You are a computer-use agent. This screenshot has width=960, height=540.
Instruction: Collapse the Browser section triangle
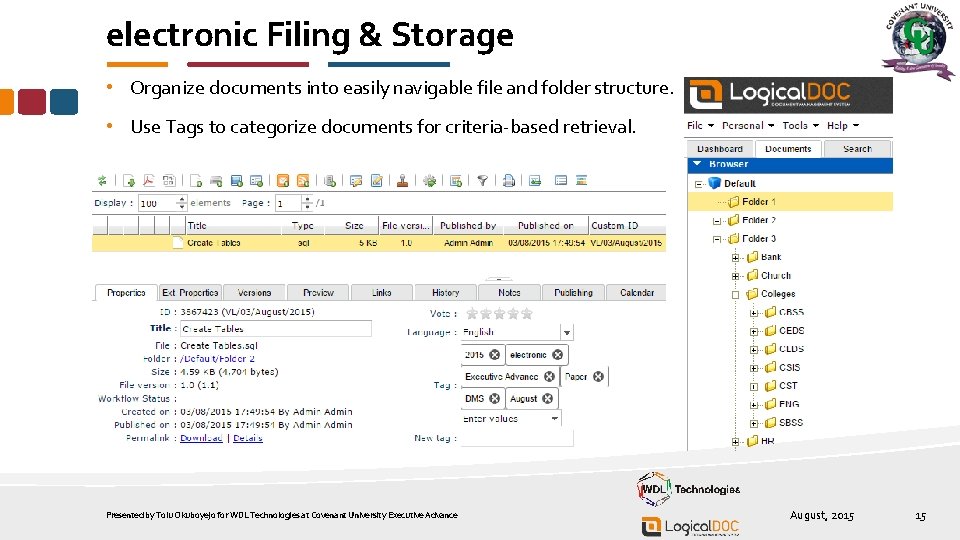tap(697, 163)
